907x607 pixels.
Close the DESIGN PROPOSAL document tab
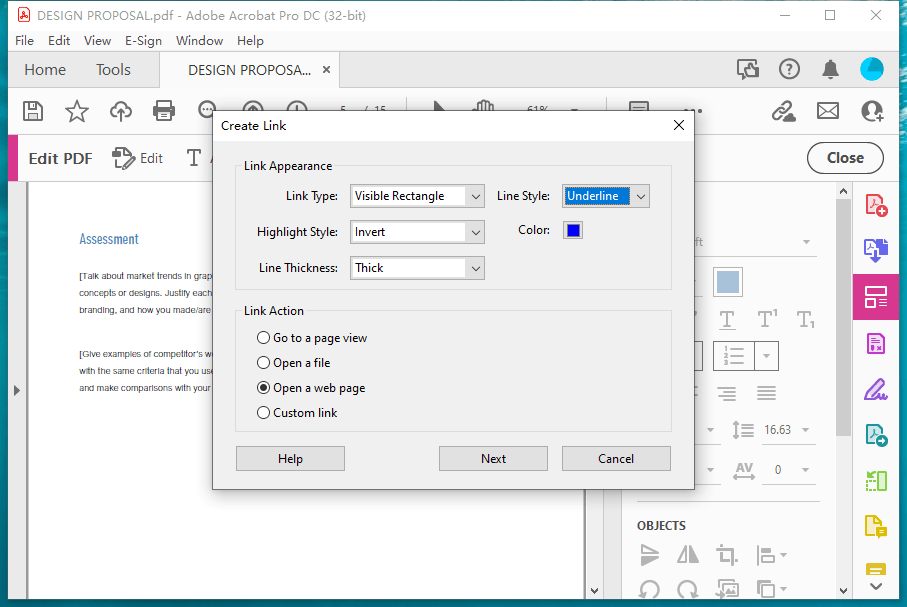(326, 70)
